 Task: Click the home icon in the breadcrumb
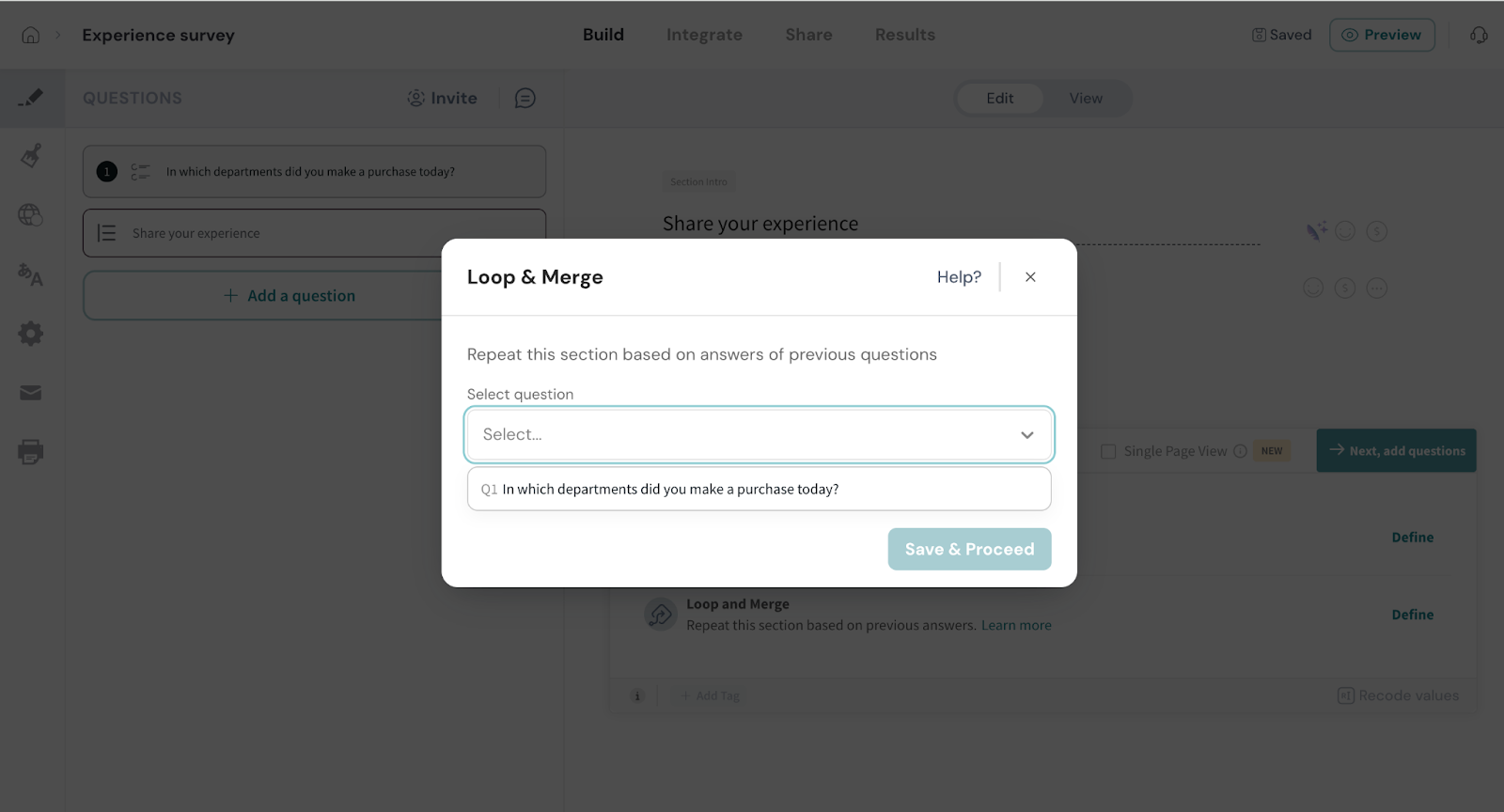point(31,35)
